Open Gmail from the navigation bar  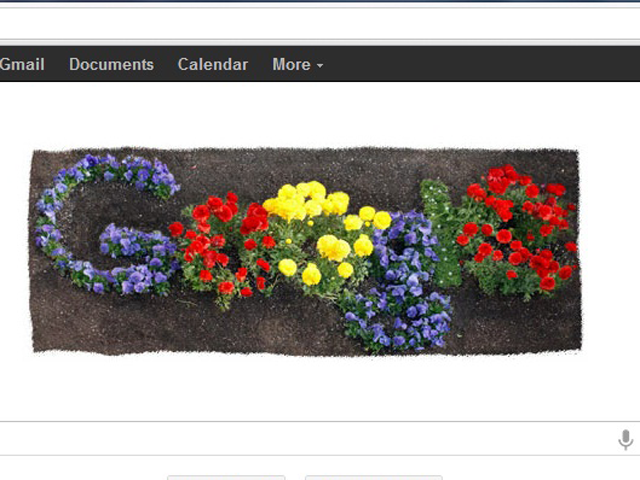point(22,64)
